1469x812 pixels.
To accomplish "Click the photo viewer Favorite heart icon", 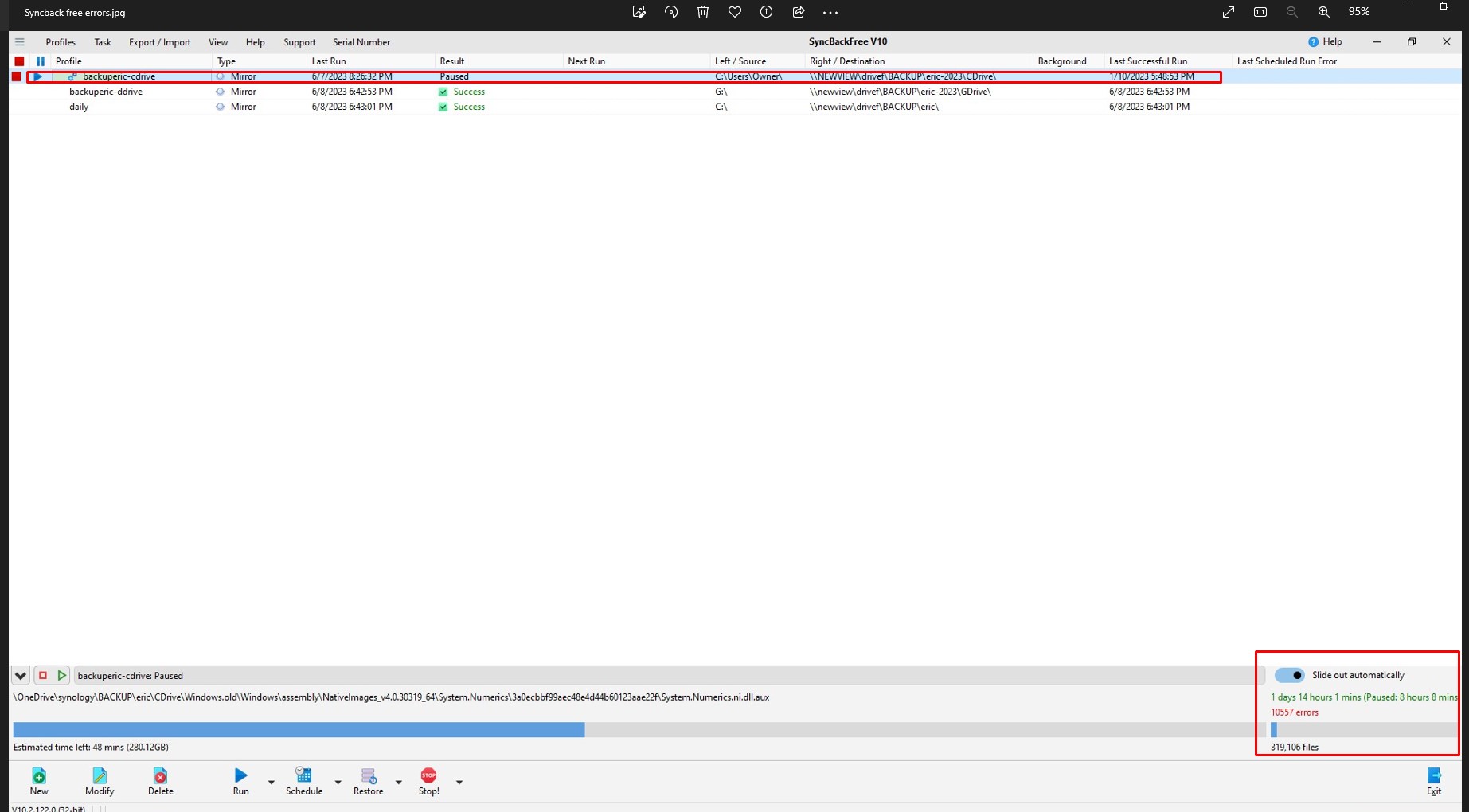I will (x=735, y=12).
